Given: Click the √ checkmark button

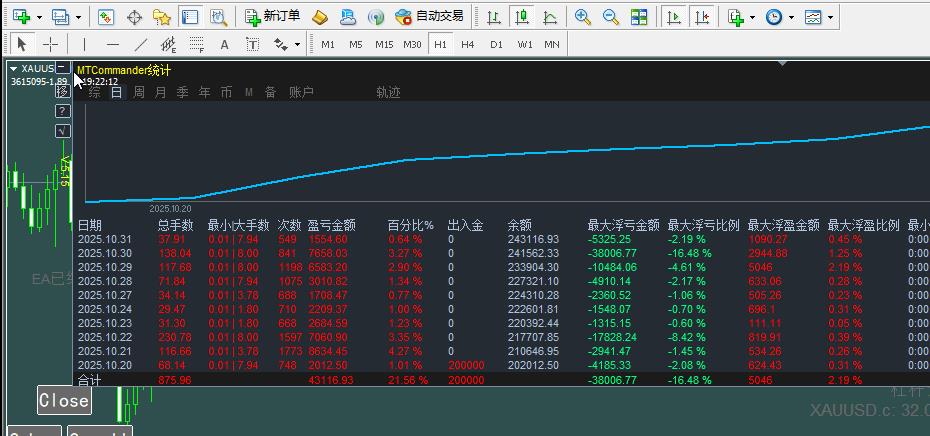Looking at the screenshot, I should click(62, 131).
